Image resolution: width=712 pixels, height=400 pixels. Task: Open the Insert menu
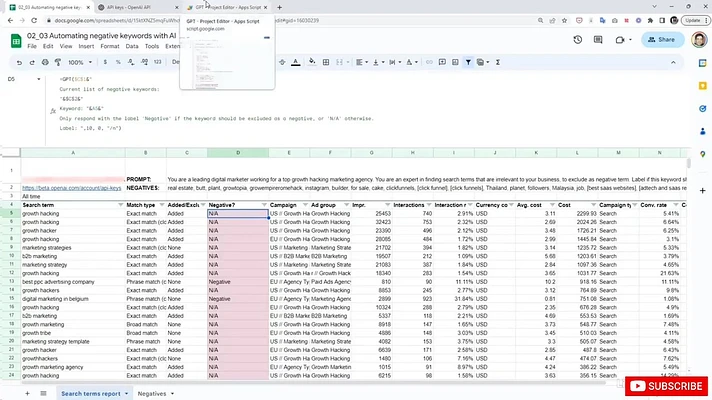pyautogui.click(x=86, y=46)
